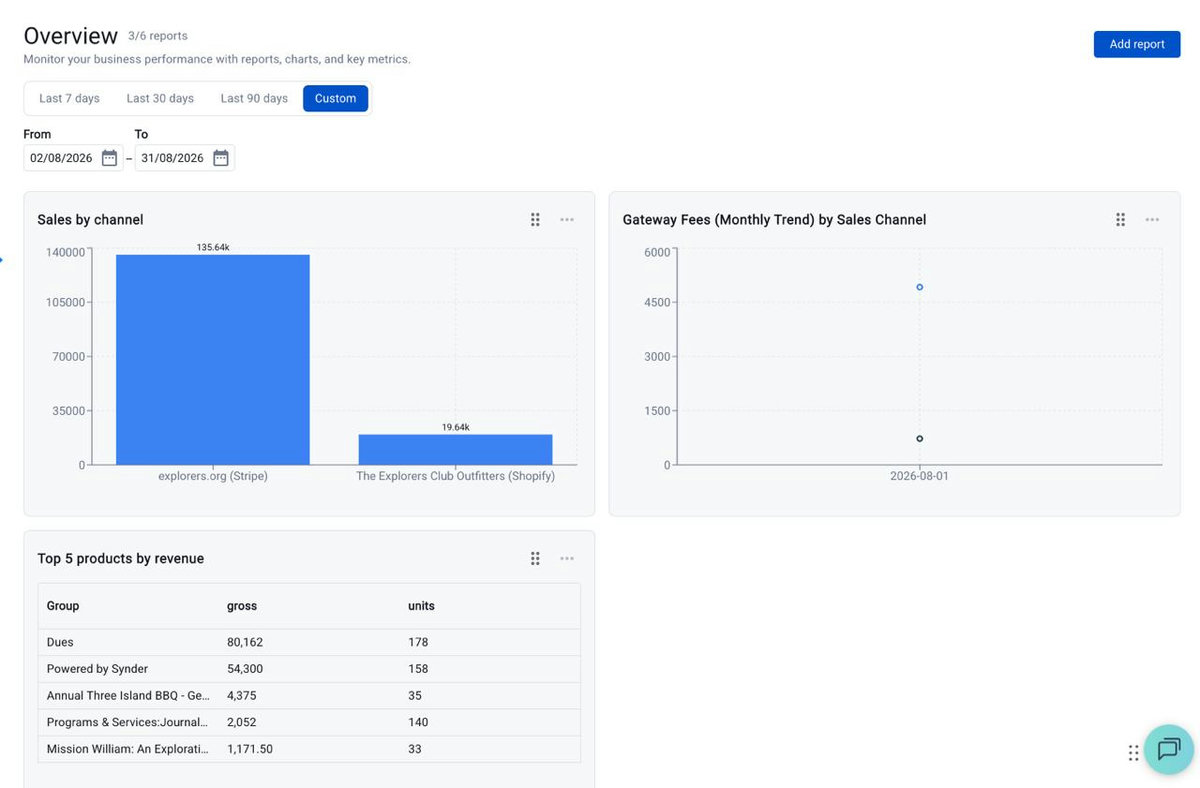Select the Custom date range tab
This screenshot has height=788, width=1200.
(336, 98)
